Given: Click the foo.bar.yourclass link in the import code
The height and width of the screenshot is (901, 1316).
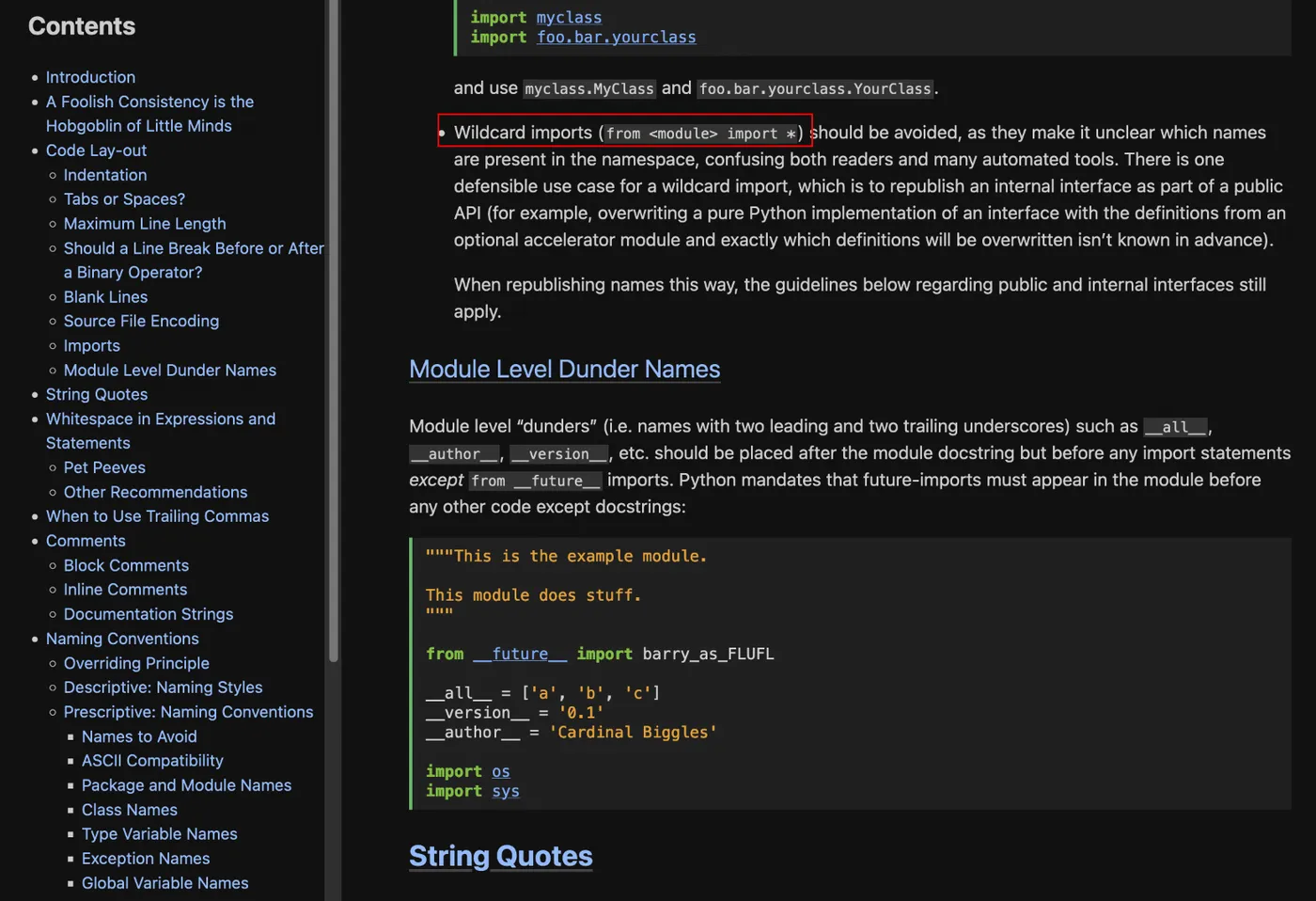Looking at the screenshot, I should click(x=616, y=38).
